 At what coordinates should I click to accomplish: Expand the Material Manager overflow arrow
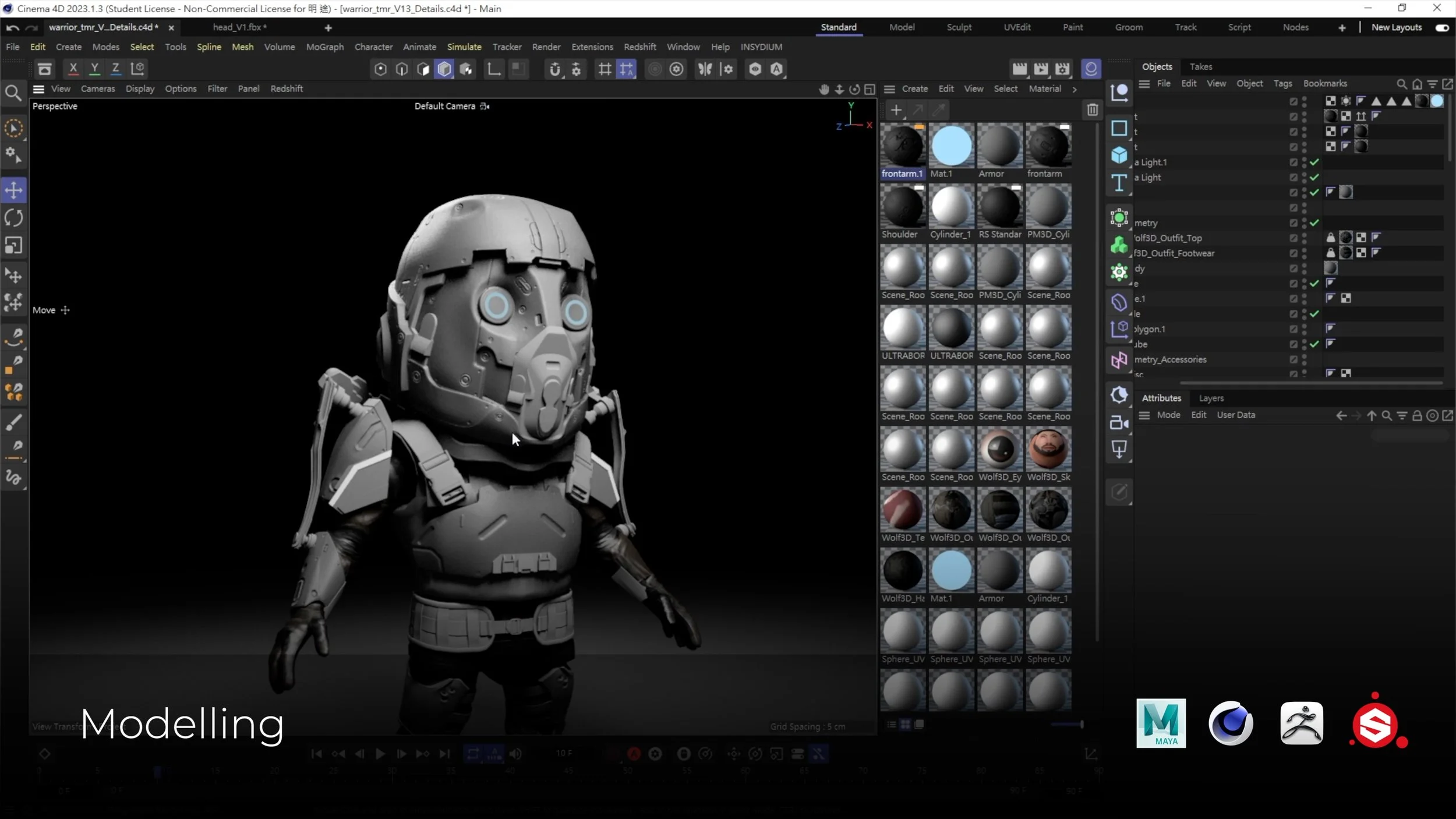[1074, 89]
